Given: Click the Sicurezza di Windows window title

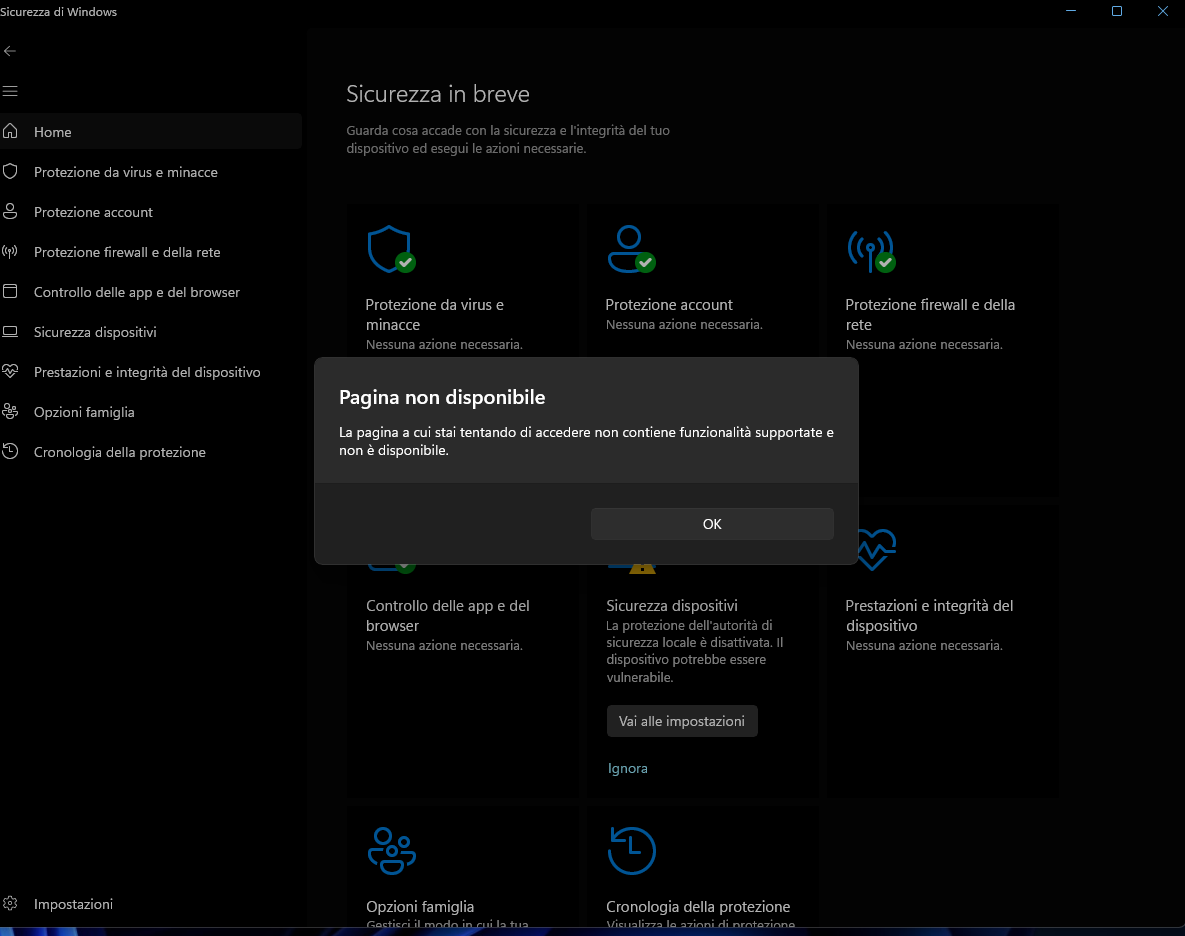Looking at the screenshot, I should [58, 12].
